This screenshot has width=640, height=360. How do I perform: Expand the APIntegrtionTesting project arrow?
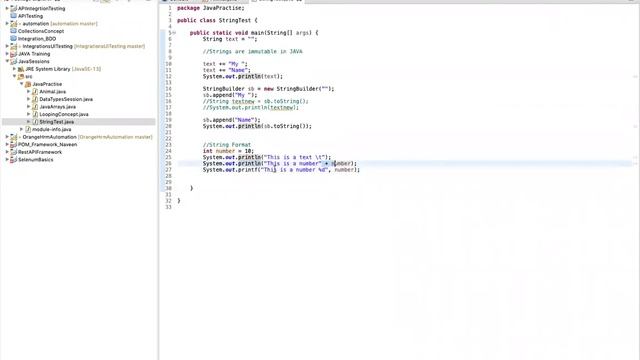click(7, 8)
